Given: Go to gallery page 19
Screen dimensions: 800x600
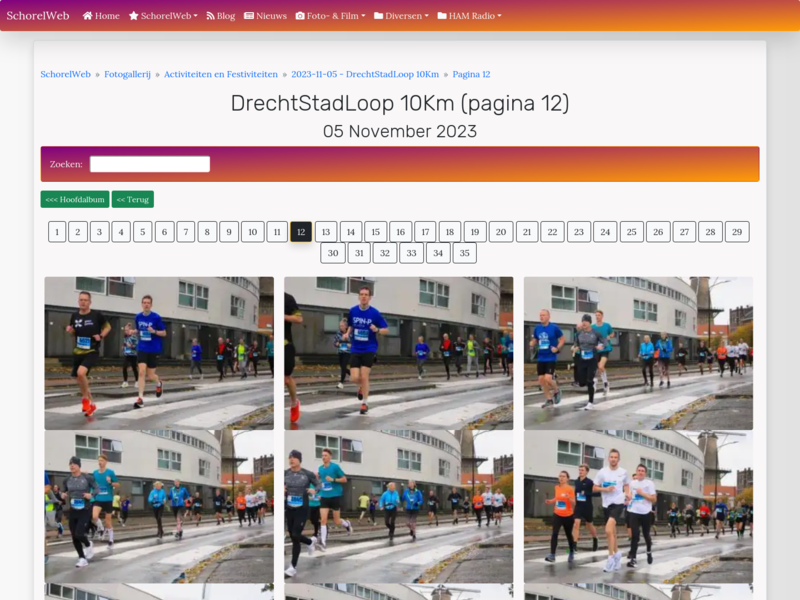Looking at the screenshot, I should click(x=475, y=232).
